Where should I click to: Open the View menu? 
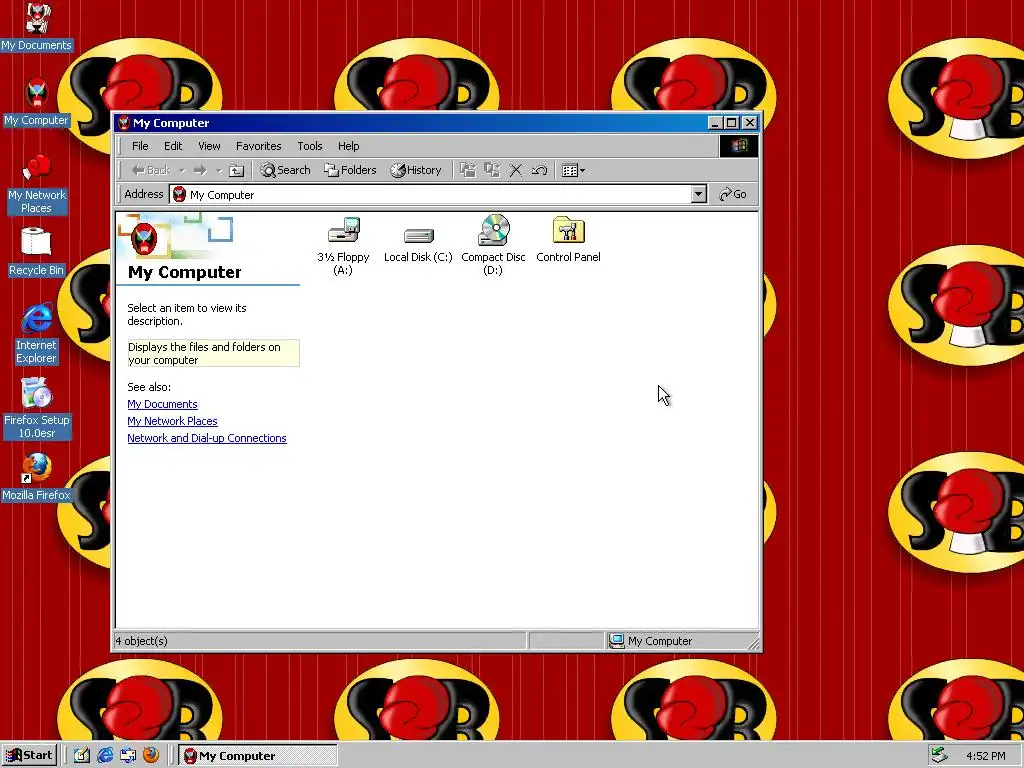(209, 146)
